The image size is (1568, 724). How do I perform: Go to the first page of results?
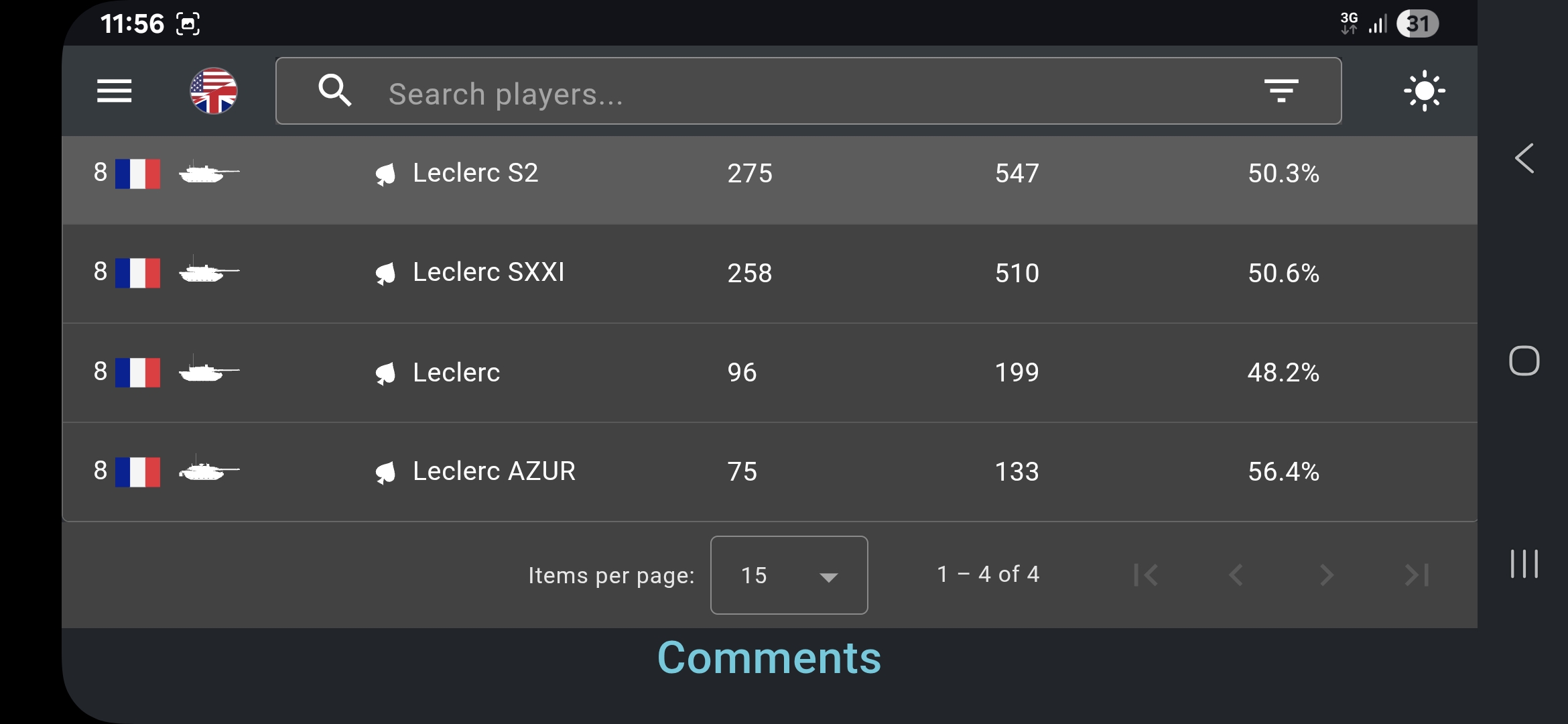pos(1146,575)
